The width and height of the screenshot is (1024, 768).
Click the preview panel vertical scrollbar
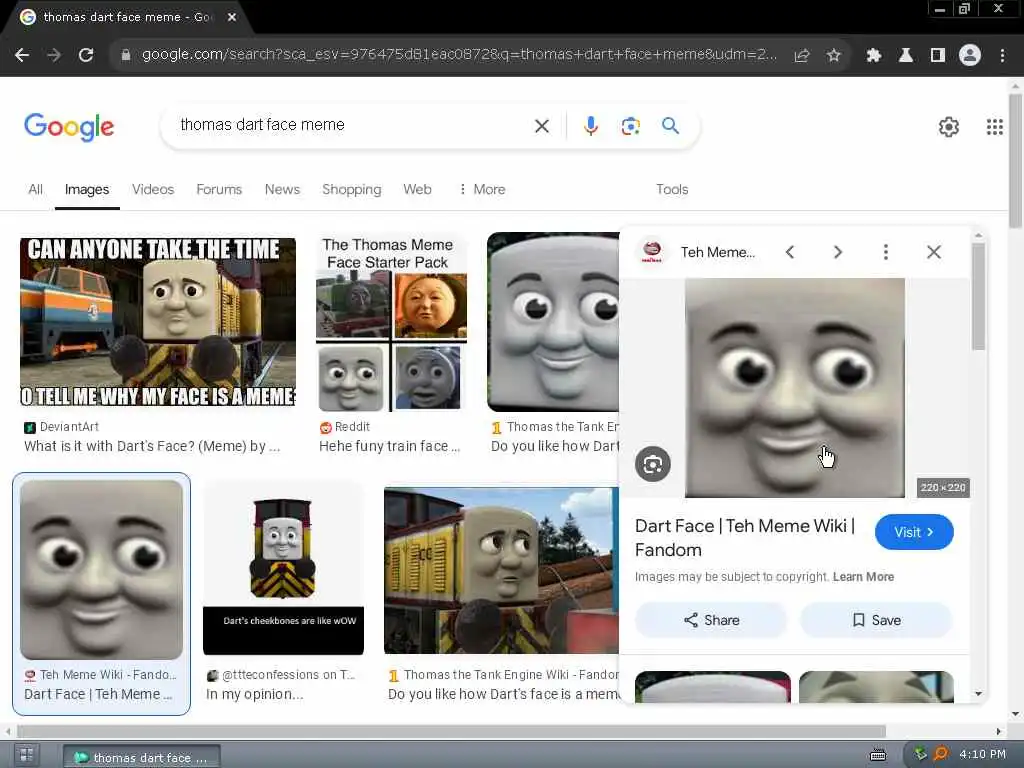978,297
